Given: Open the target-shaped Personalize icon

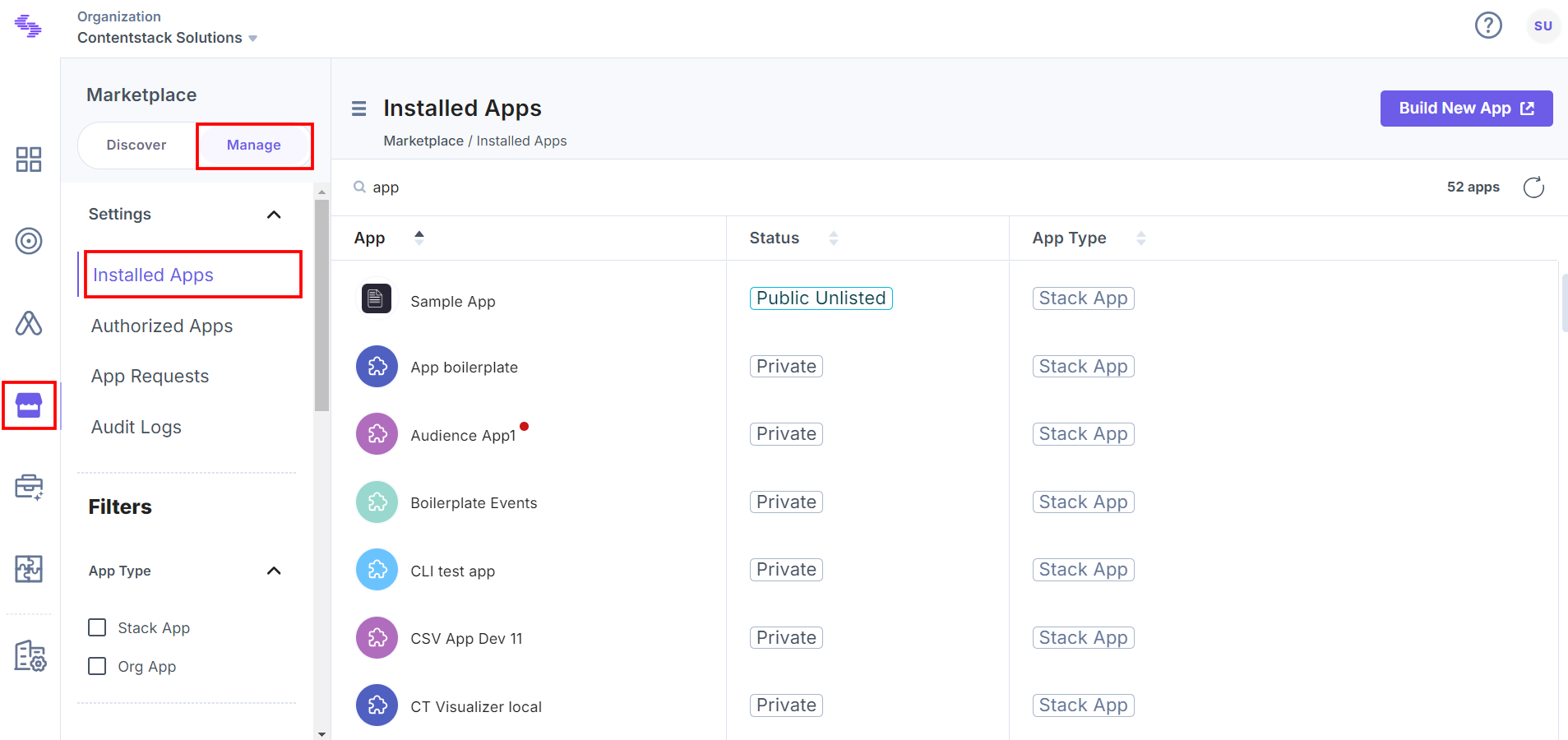Looking at the screenshot, I should click(29, 241).
